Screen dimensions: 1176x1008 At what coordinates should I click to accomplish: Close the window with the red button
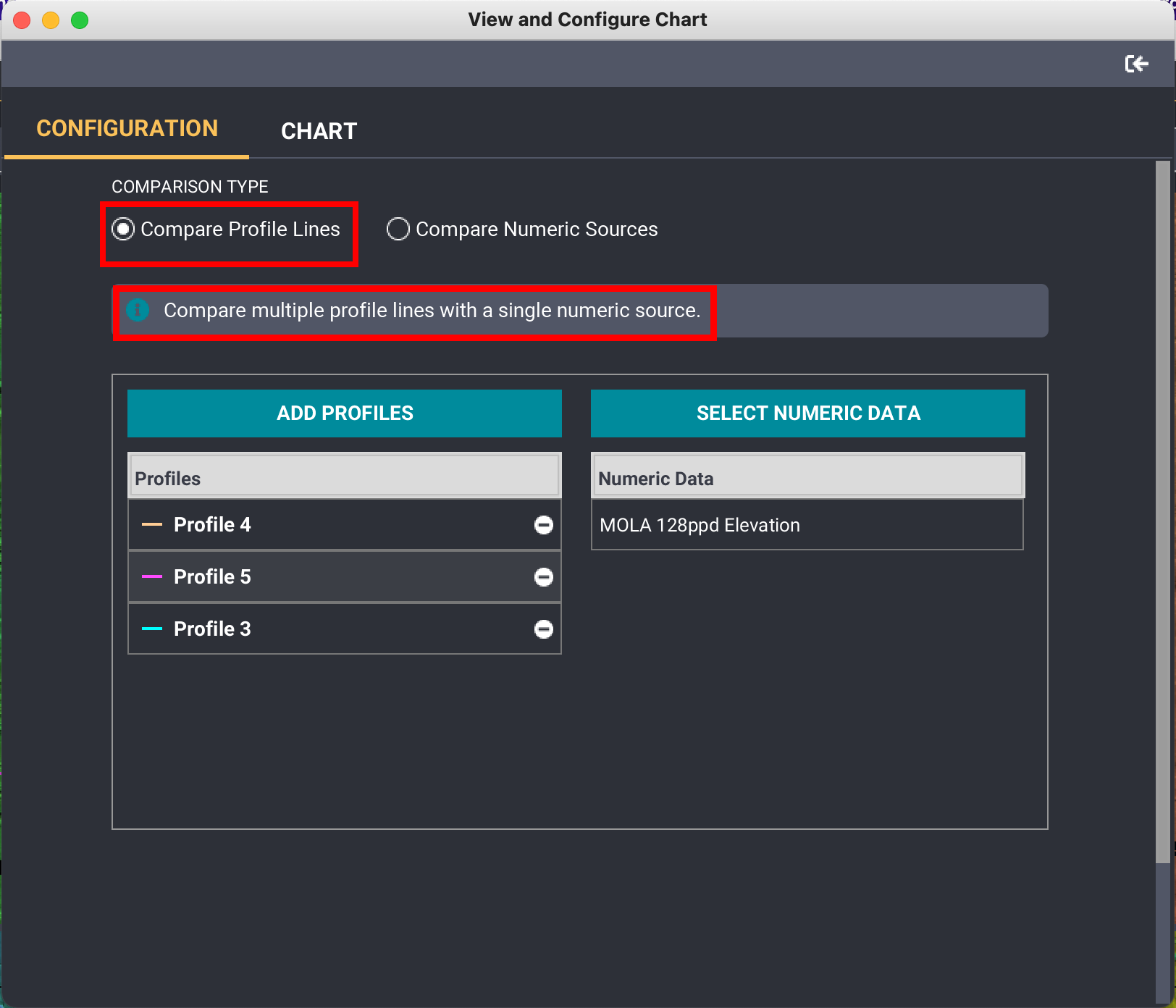pyautogui.click(x=22, y=20)
